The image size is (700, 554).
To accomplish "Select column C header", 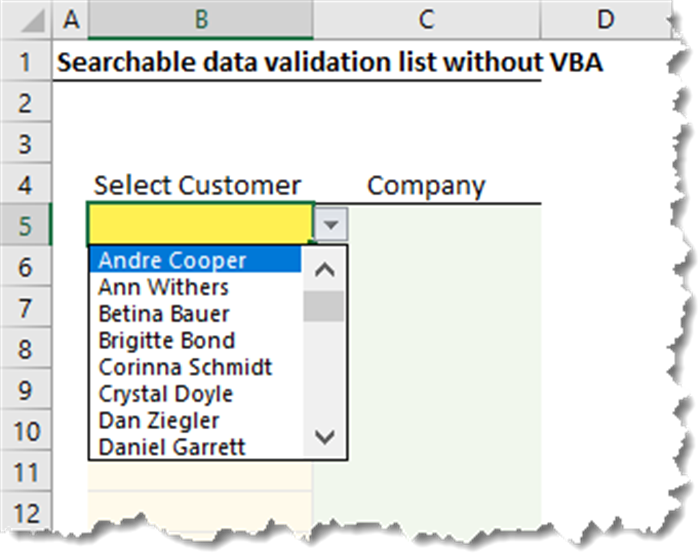I will coord(426,18).
